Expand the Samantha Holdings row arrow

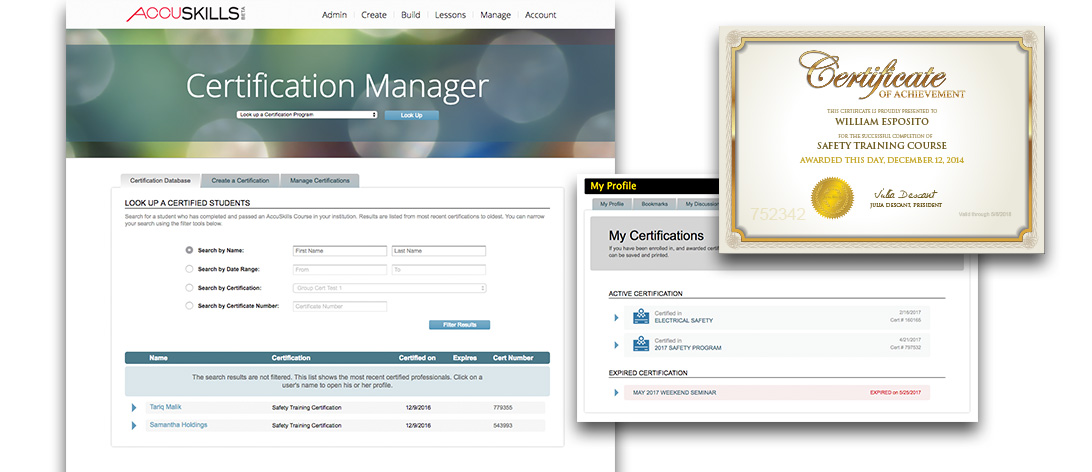tap(133, 425)
